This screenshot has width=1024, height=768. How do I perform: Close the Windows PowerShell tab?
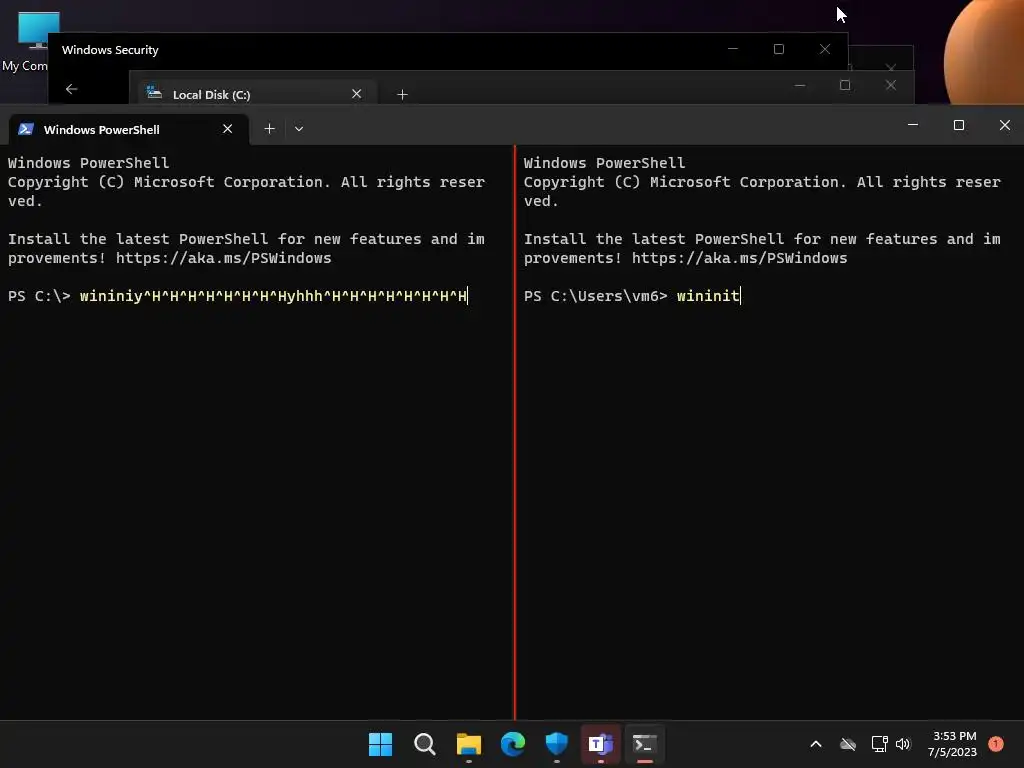click(227, 129)
